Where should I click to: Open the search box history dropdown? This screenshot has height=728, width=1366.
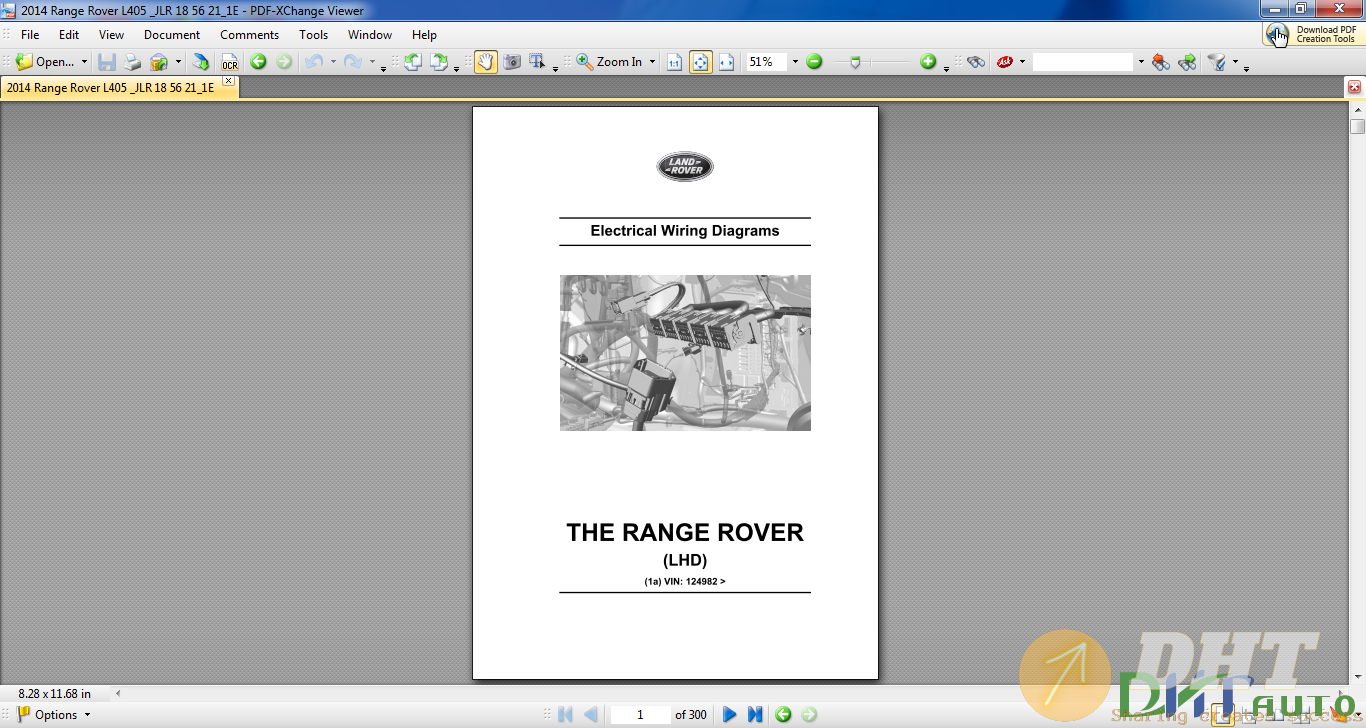1141,62
